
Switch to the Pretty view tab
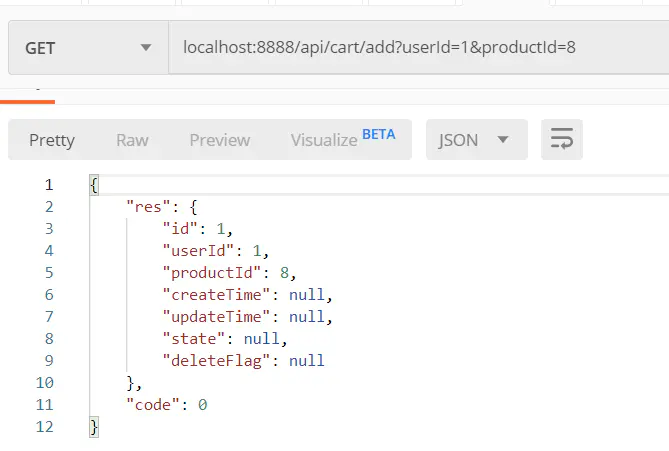pyautogui.click(x=52, y=140)
